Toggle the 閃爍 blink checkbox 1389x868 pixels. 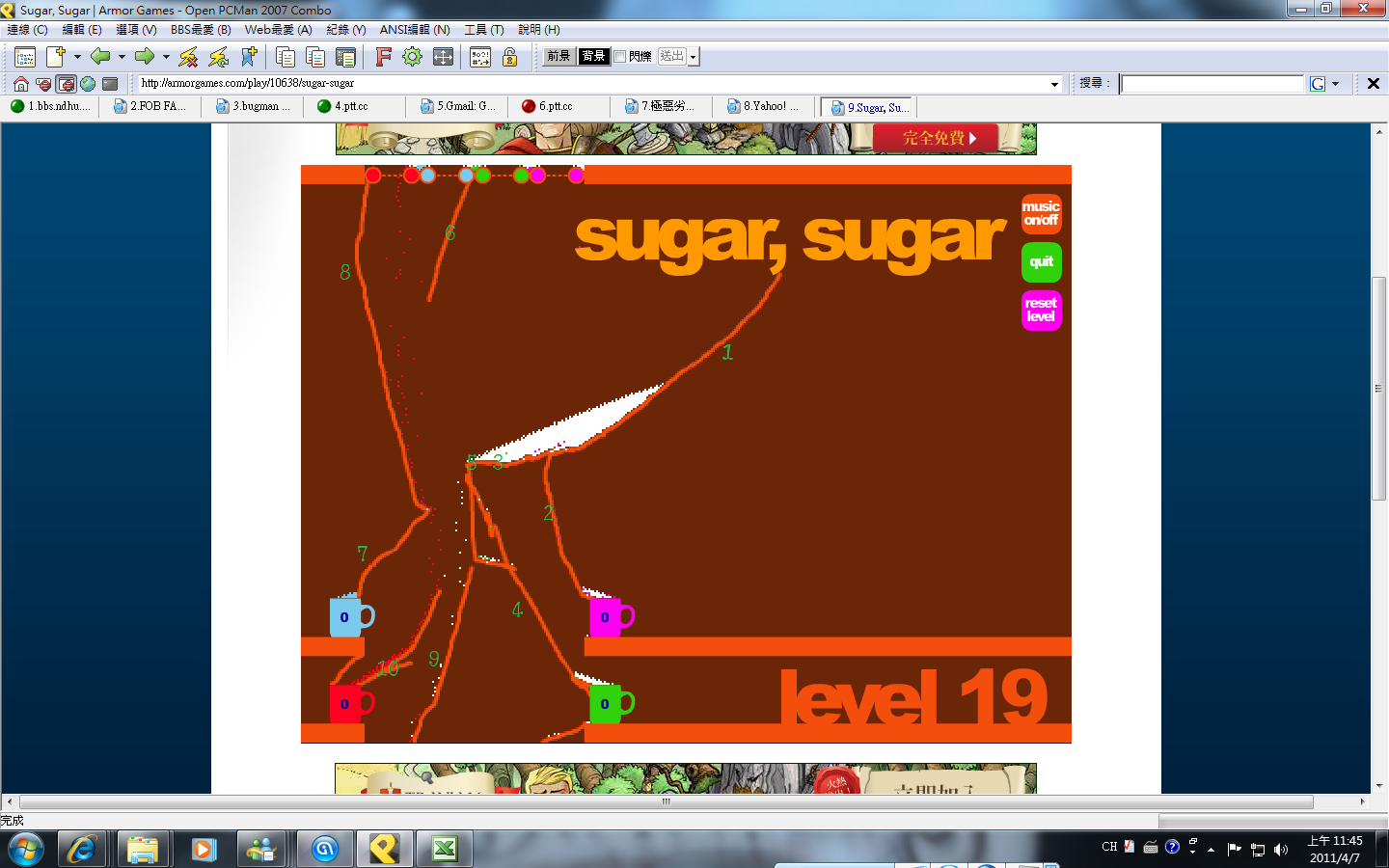pos(620,57)
